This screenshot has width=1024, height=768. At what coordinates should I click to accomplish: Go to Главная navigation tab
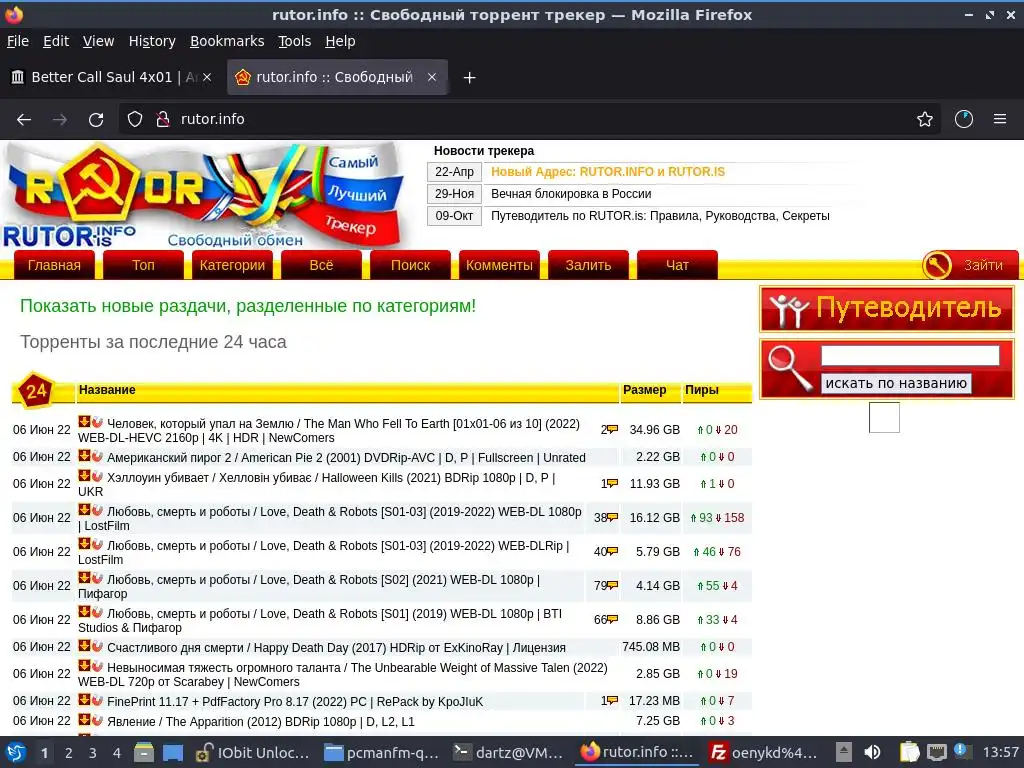tap(54, 265)
